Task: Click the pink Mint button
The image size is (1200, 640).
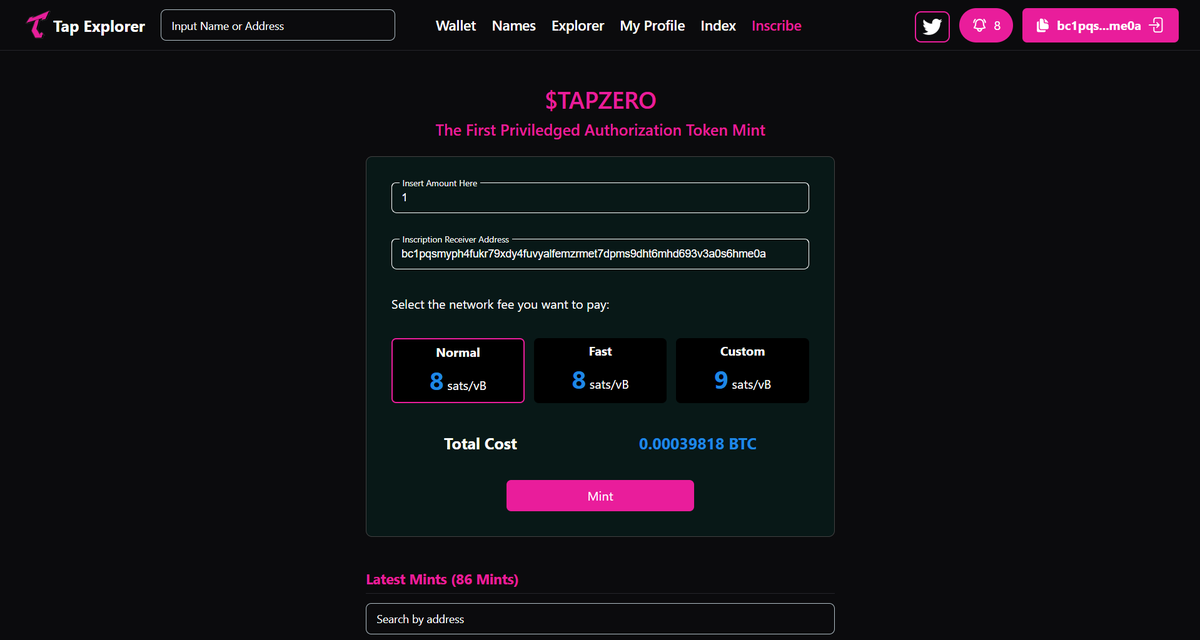Action: pyautogui.click(x=600, y=496)
